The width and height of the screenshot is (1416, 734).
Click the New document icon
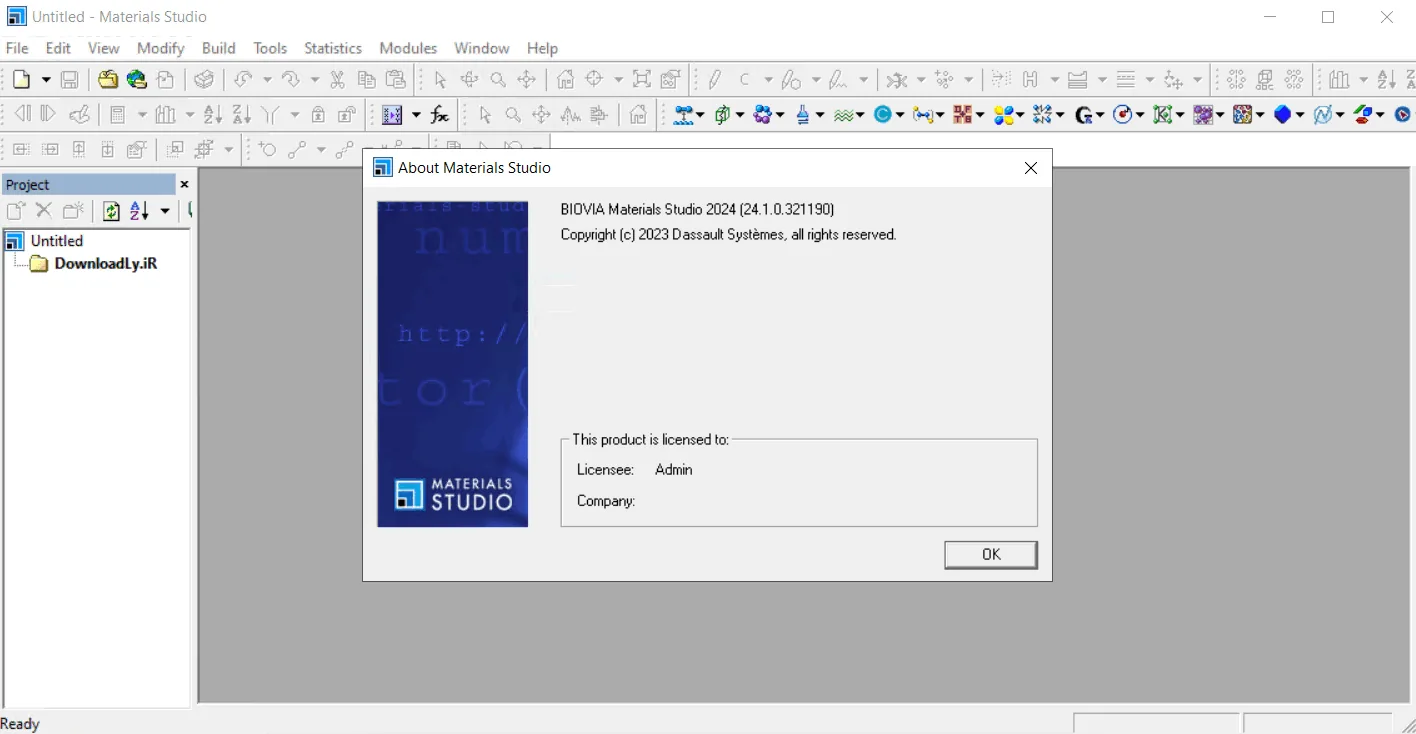pos(21,80)
